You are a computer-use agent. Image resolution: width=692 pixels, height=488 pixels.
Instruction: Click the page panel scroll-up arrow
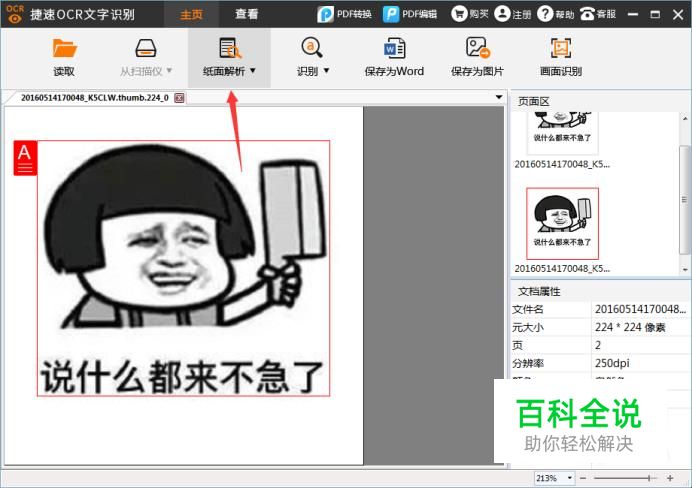[x=685, y=118]
